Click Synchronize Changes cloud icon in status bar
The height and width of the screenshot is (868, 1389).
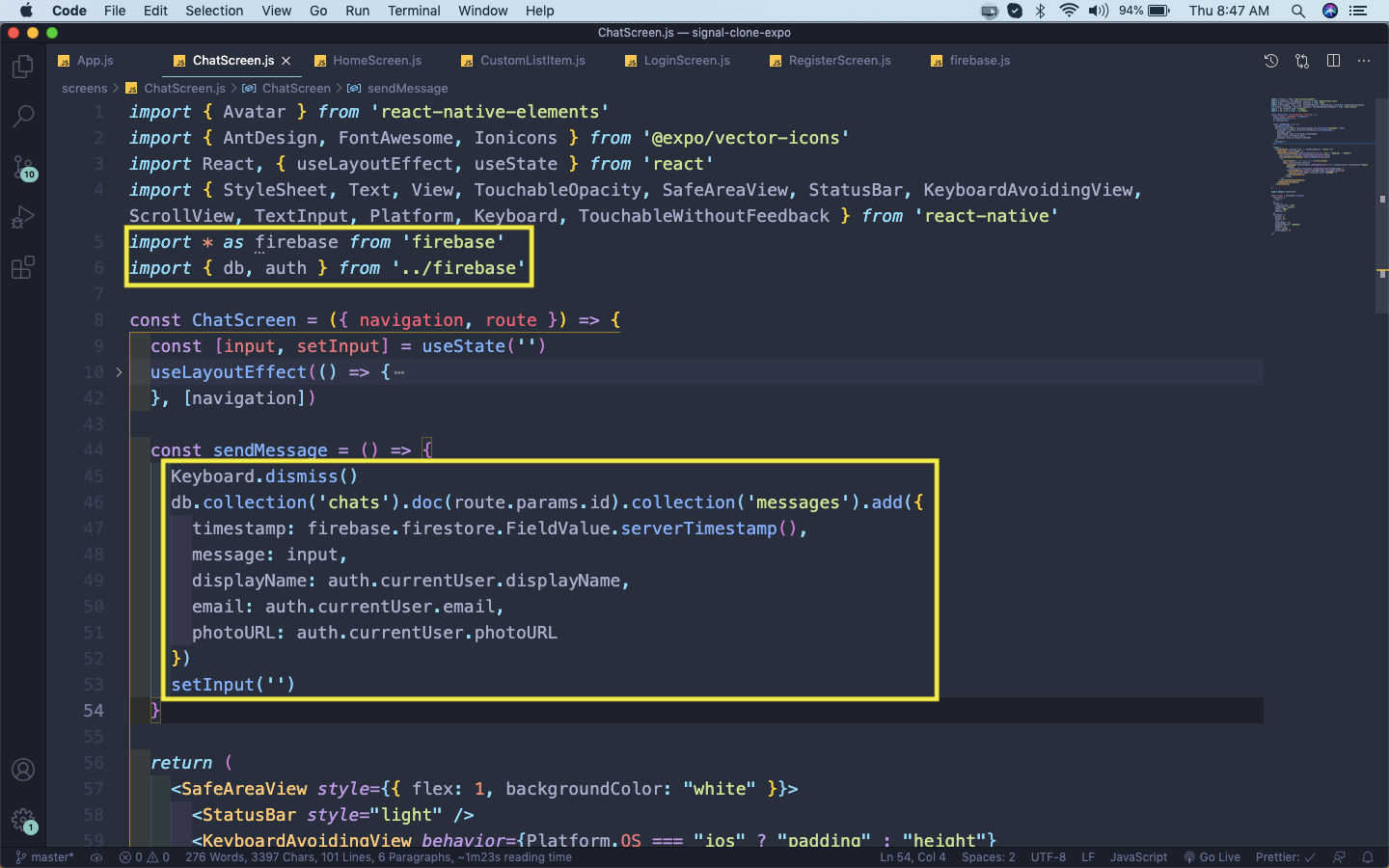[96, 857]
